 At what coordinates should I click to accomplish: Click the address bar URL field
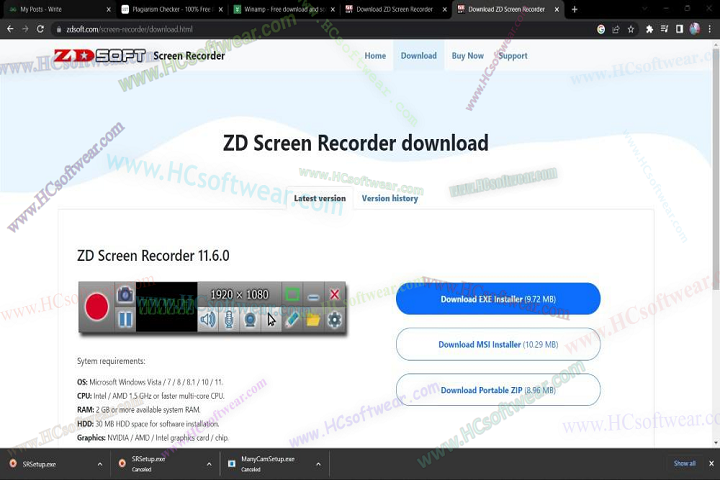pos(321,29)
